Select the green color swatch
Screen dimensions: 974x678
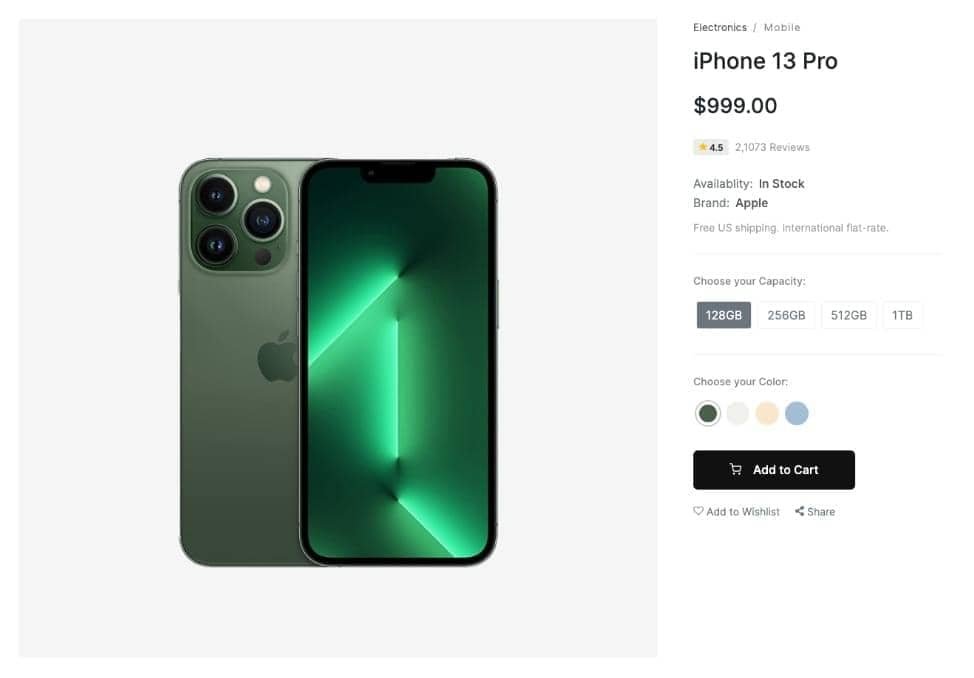[708, 413]
